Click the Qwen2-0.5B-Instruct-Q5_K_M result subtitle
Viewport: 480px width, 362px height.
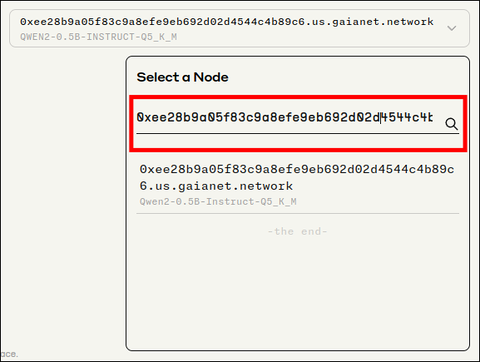tap(218, 202)
